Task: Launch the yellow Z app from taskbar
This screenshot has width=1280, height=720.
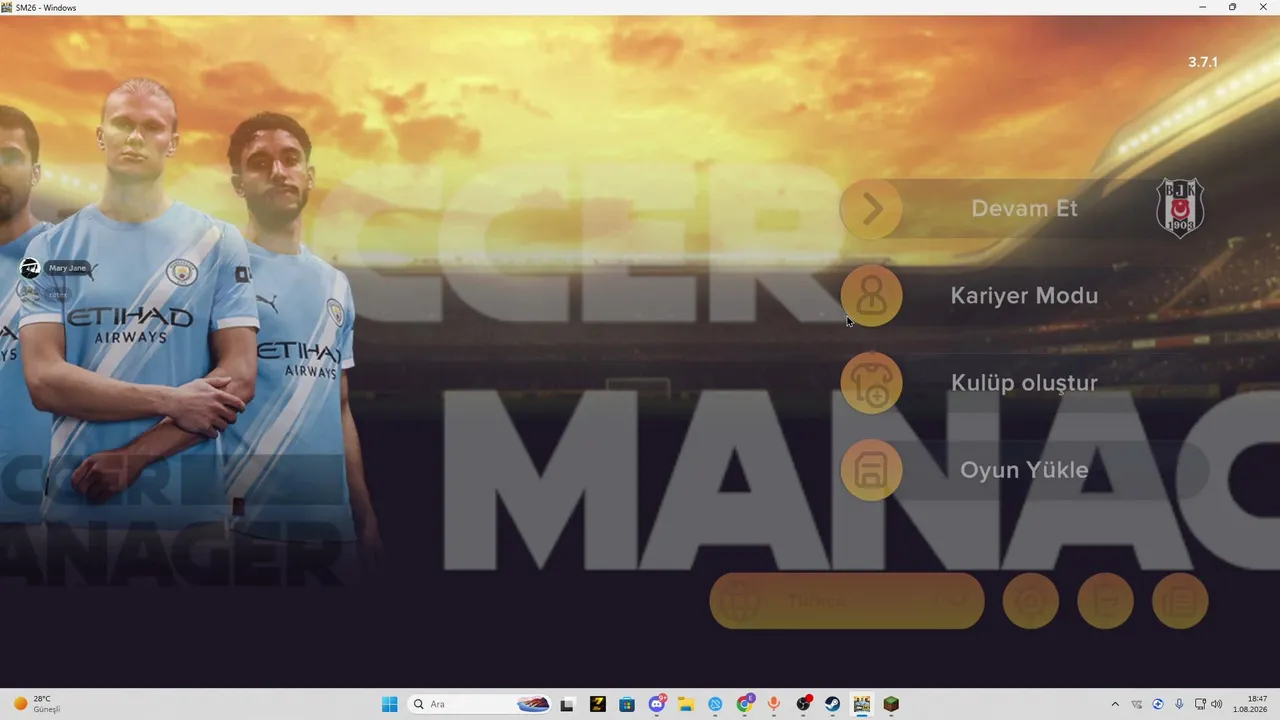Action: click(598, 704)
